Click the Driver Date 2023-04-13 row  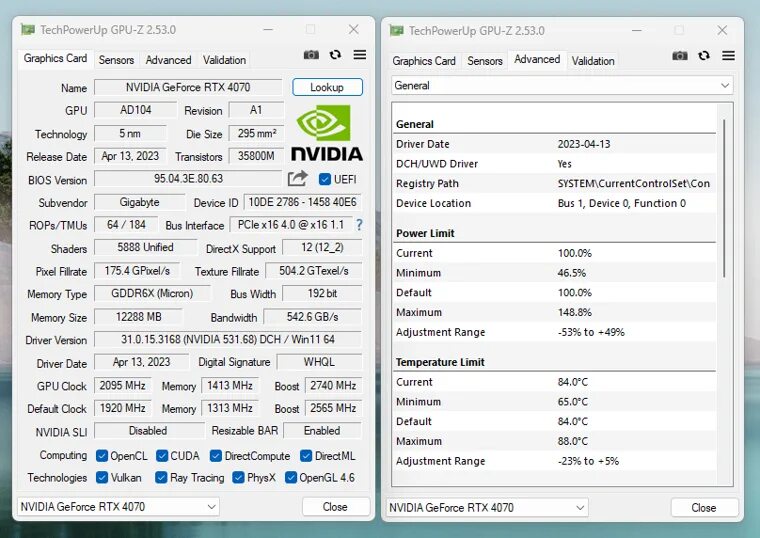554,144
